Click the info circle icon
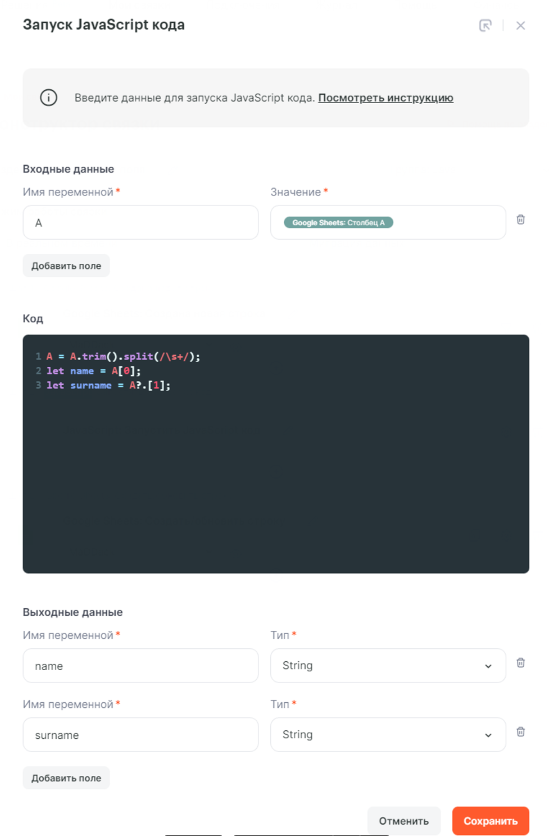This screenshot has width=549, height=836. point(49,98)
